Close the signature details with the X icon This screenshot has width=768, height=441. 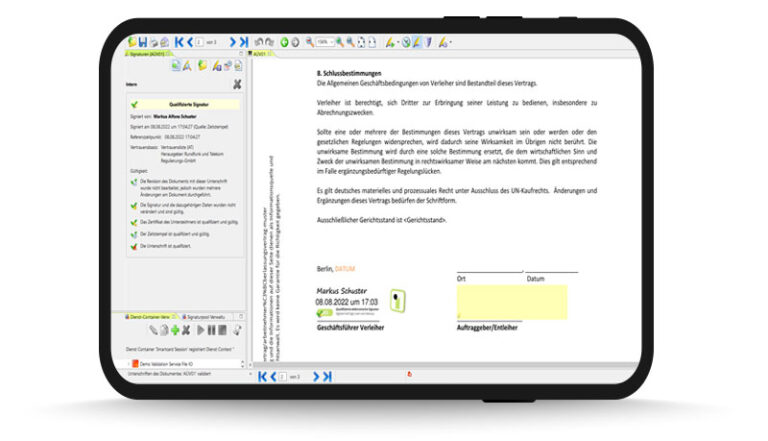237,85
